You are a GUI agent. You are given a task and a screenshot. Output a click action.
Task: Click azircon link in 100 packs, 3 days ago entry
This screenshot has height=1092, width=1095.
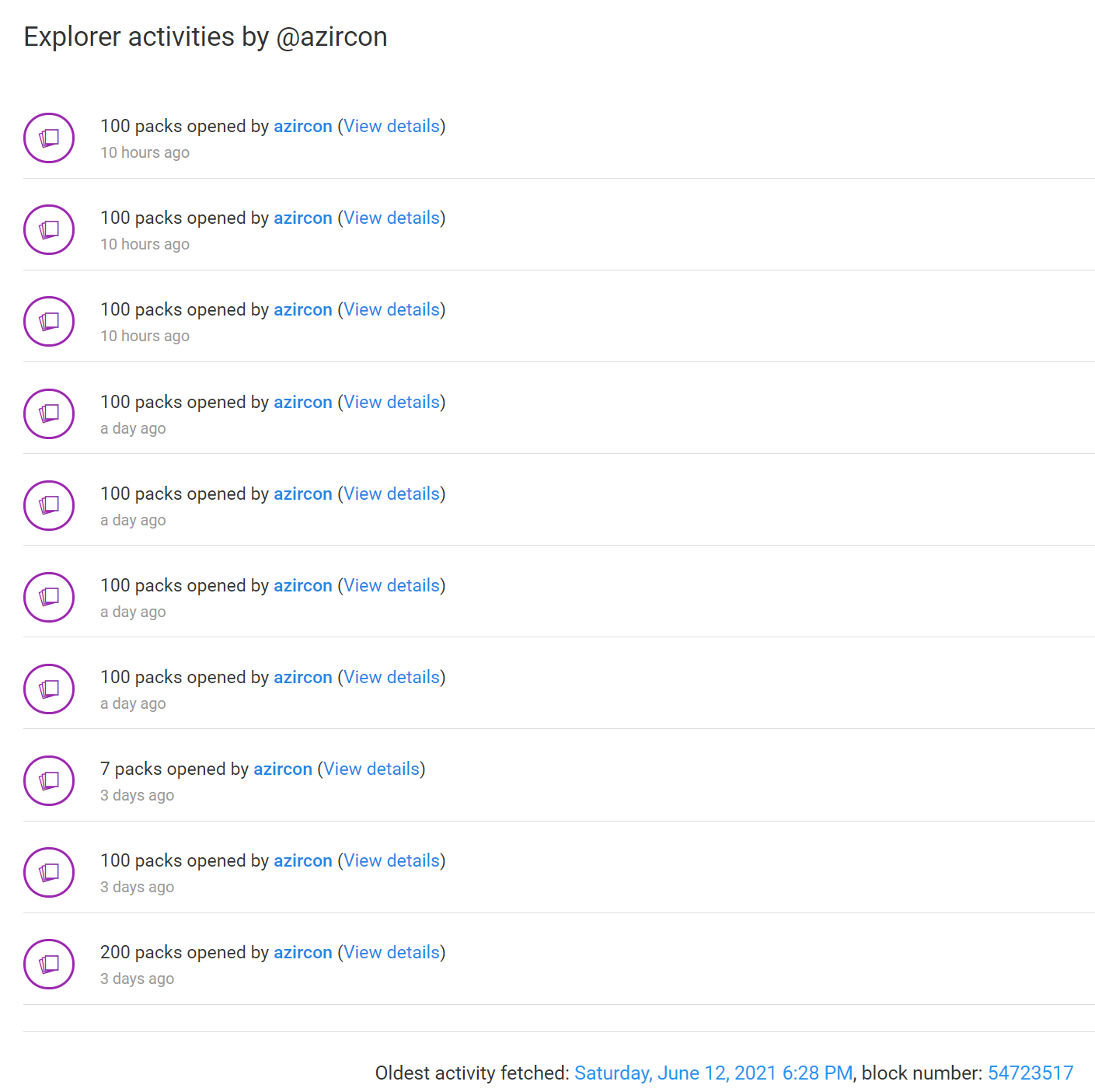(303, 860)
